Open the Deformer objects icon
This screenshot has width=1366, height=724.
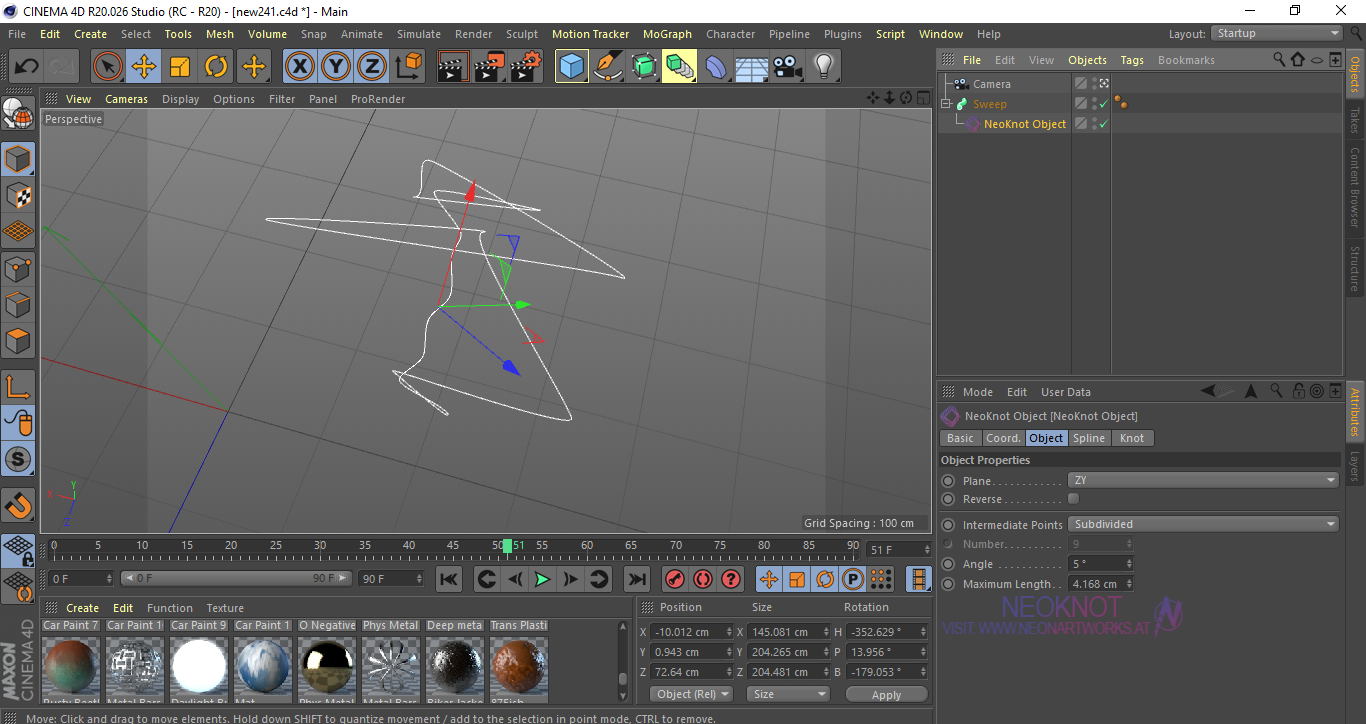[x=716, y=67]
